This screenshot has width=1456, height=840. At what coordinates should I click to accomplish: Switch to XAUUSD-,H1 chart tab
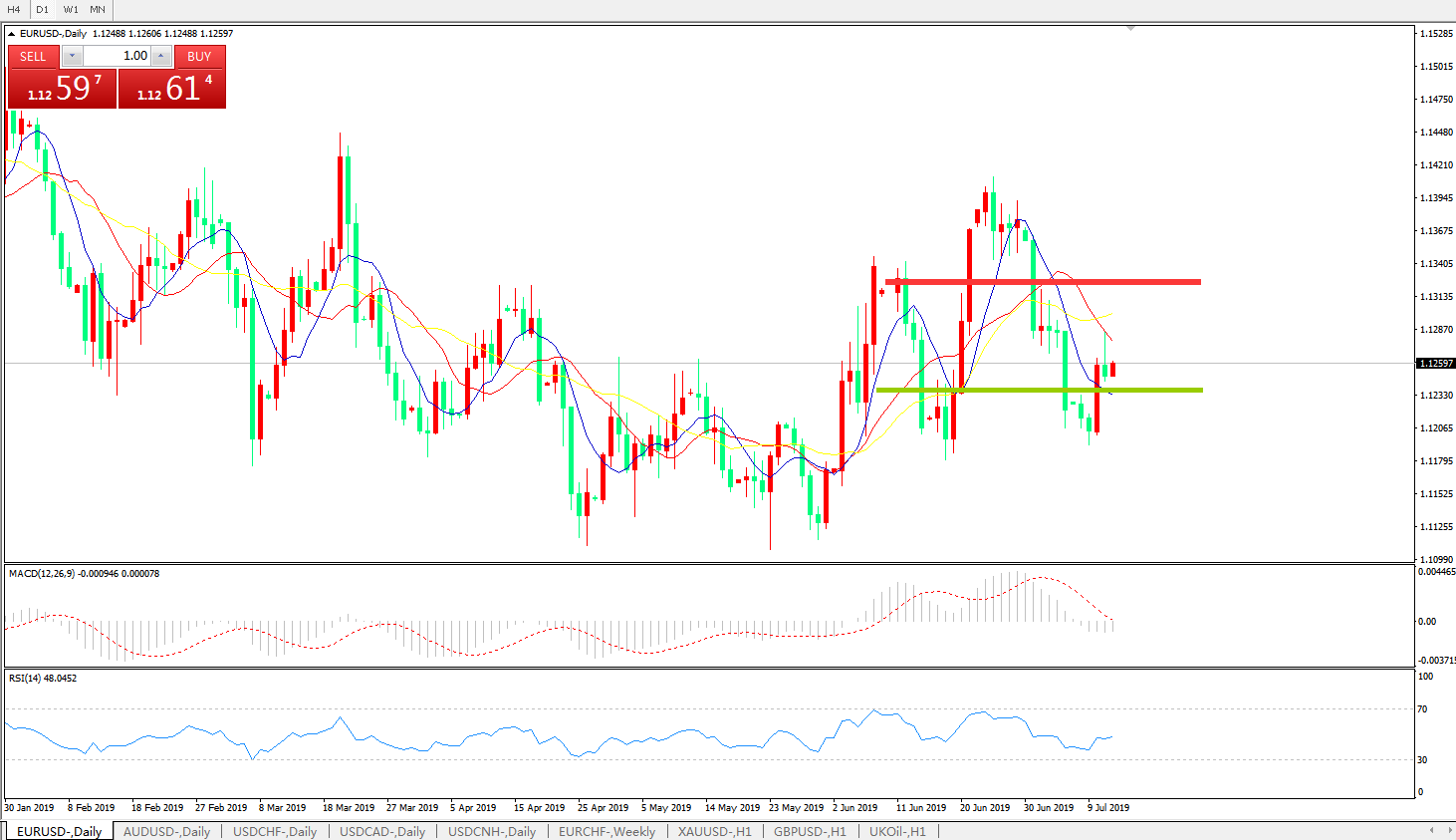[x=714, y=831]
